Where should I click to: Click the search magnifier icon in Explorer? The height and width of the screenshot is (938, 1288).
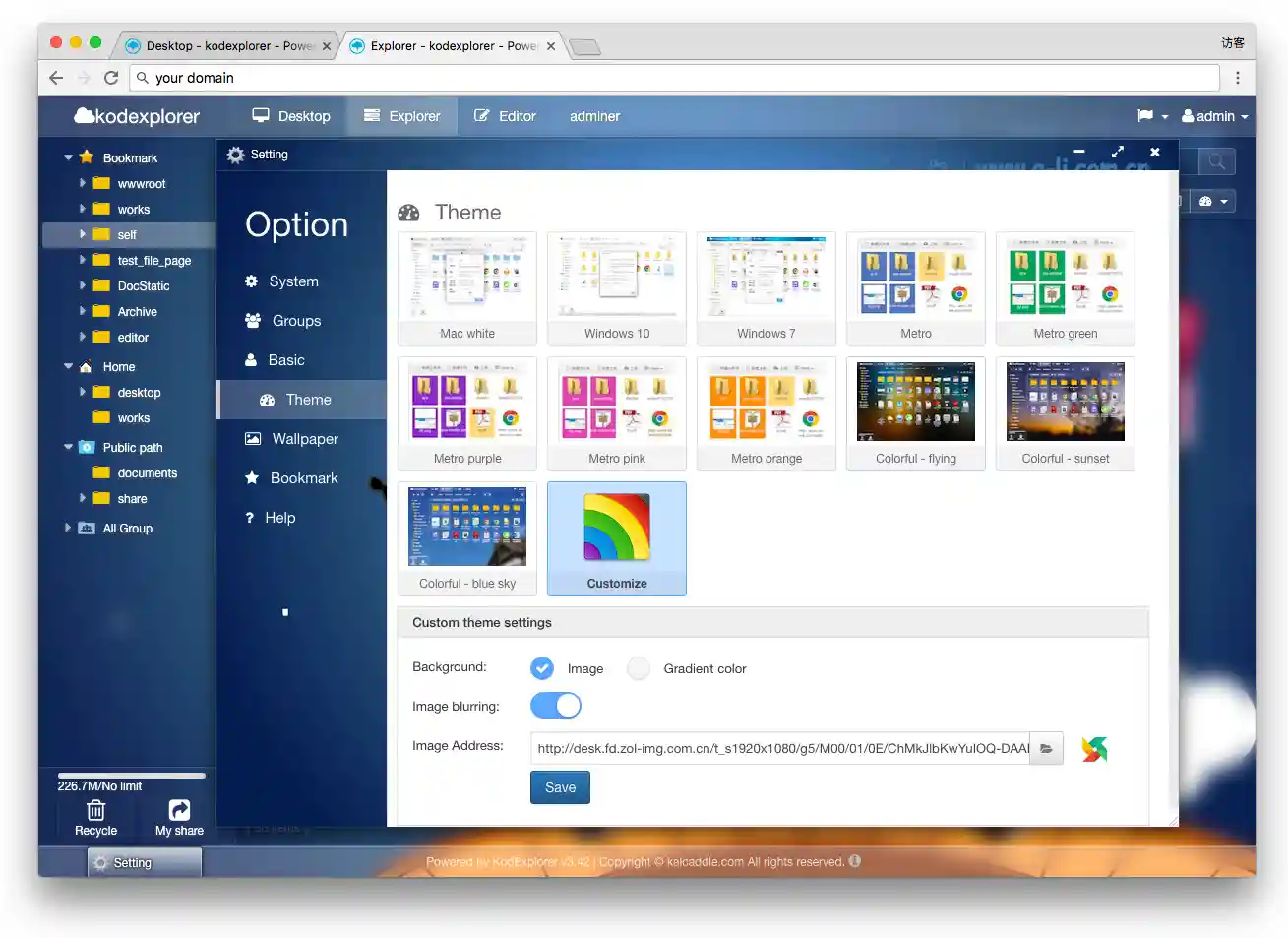pos(1217,161)
